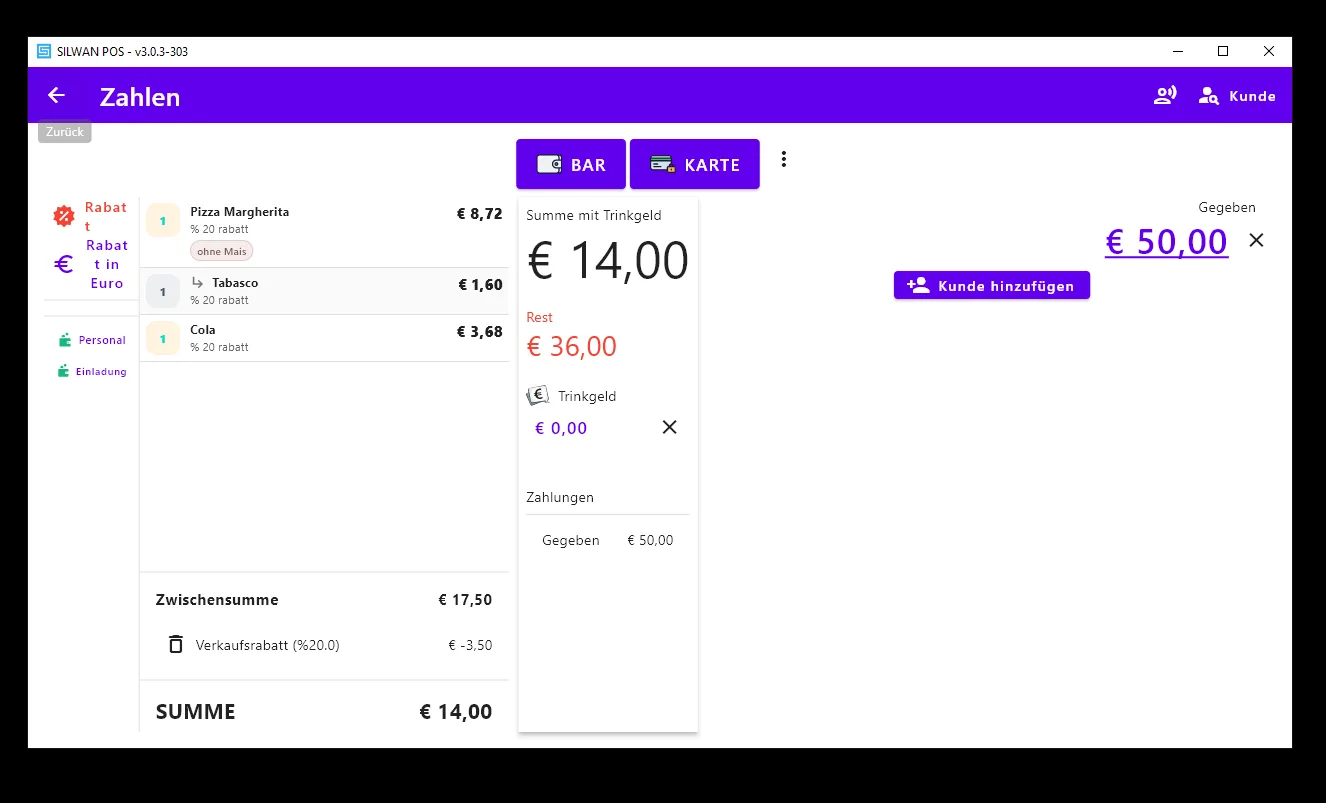Edit the € 50,00 given amount
The height and width of the screenshot is (803, 1326).
(x=1166, y=242)
